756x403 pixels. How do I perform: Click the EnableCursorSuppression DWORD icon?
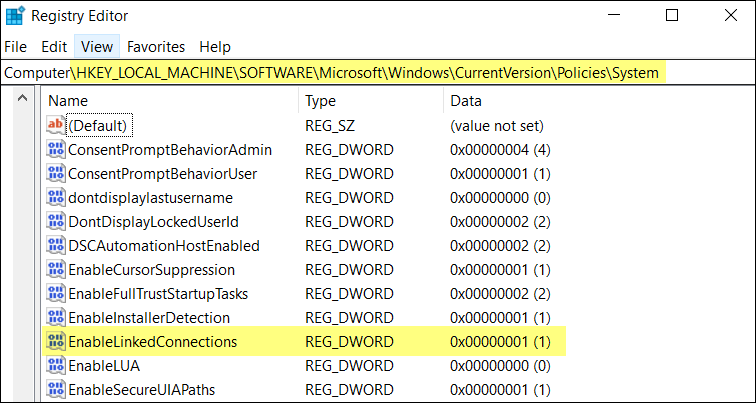pyautogui.click(x=55, y=269)
